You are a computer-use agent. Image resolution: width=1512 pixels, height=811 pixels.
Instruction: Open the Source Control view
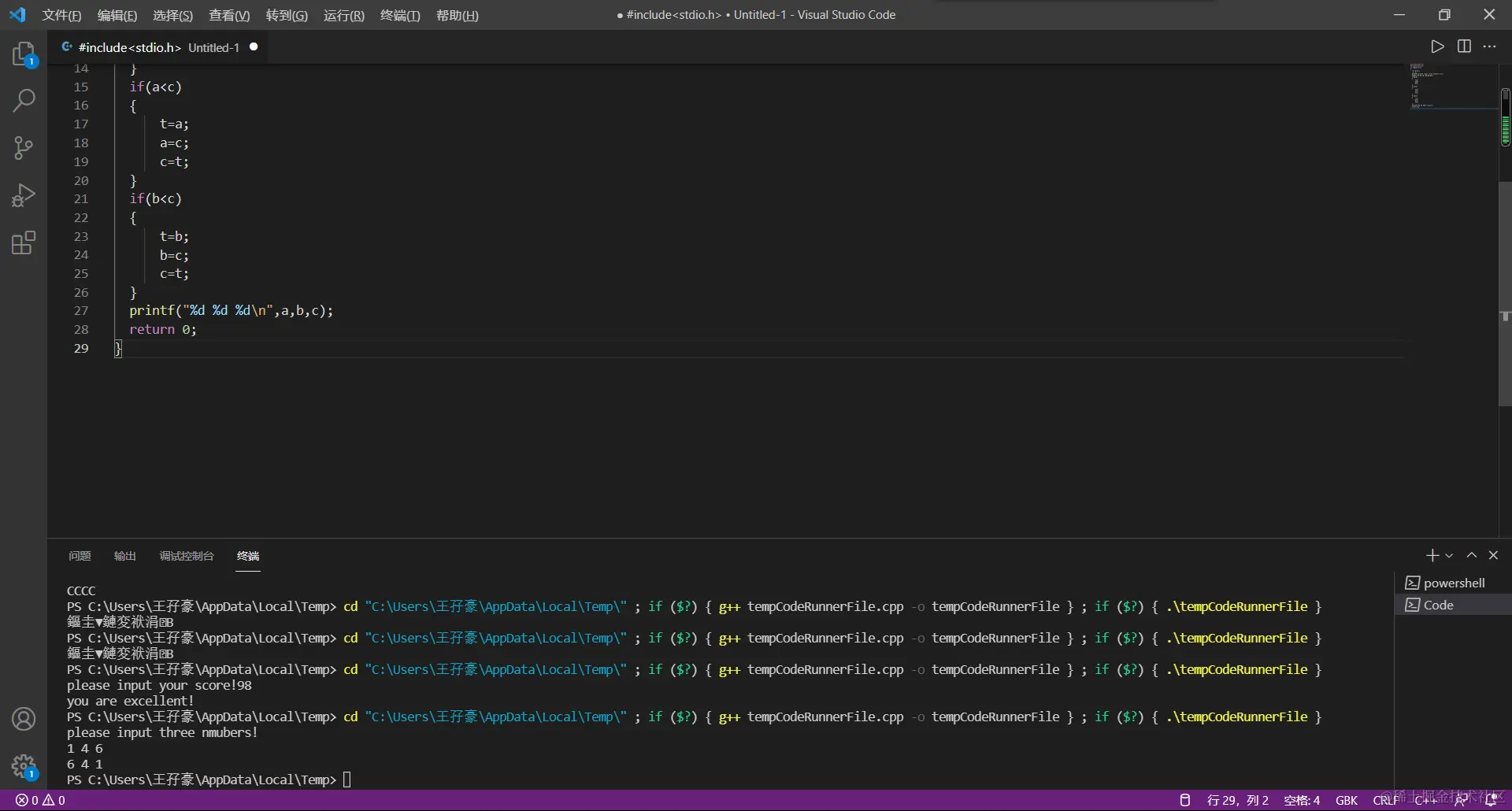click(x=24, y=148)
